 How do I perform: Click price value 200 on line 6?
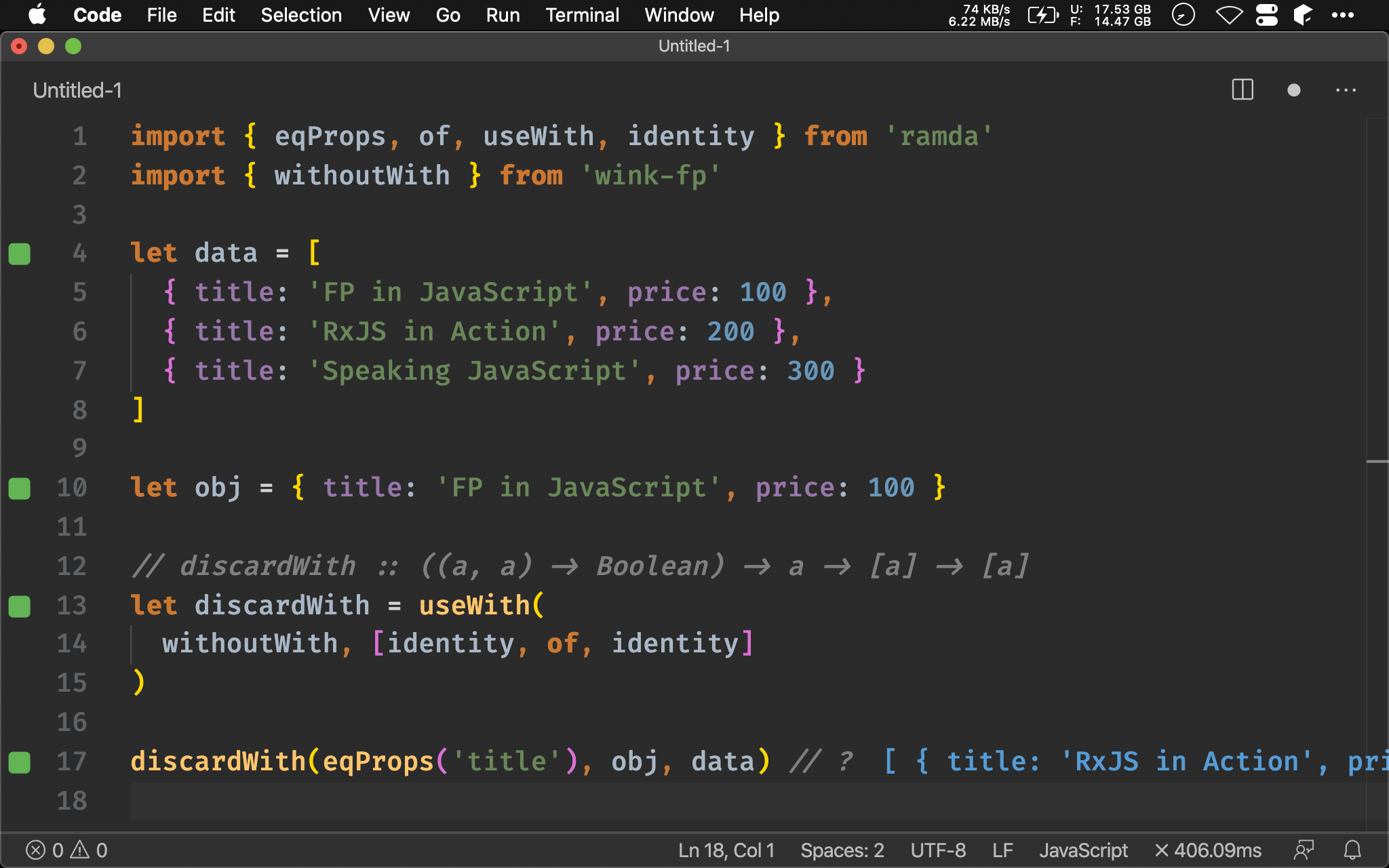pyautogui.click(x=730, y=332)
